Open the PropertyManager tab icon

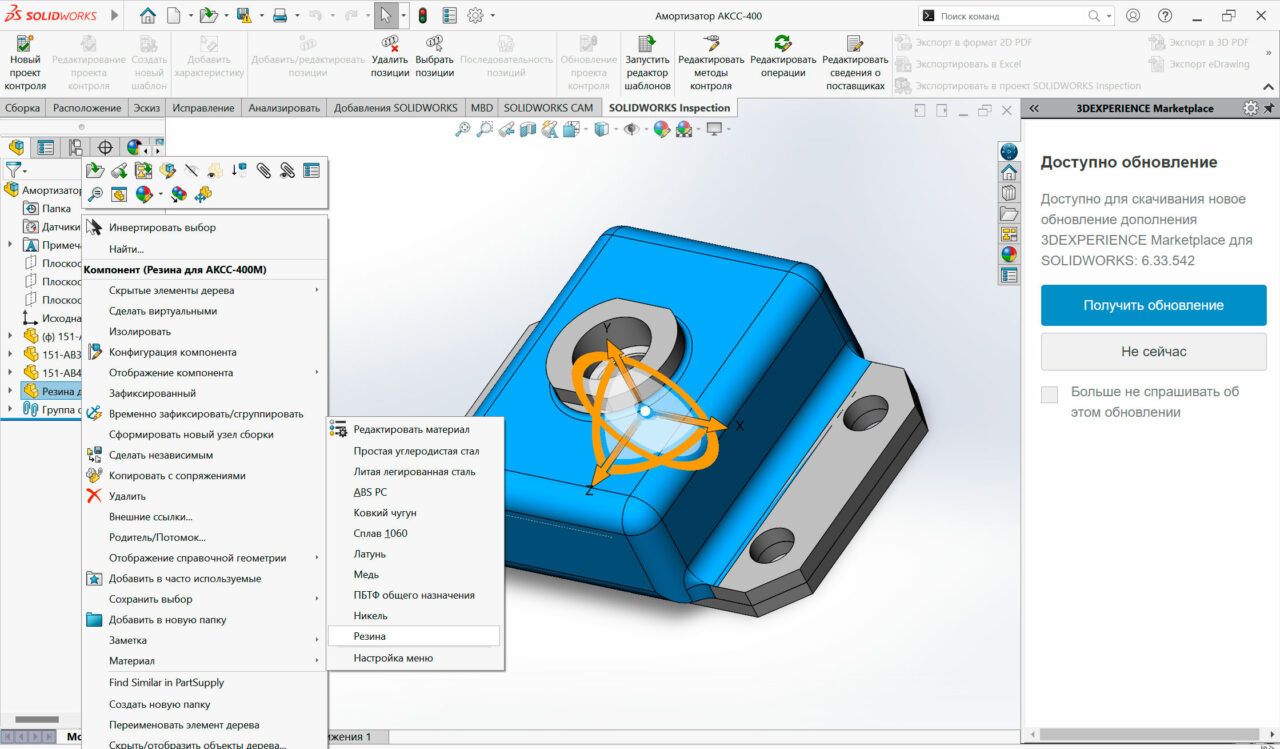pyautogui.click(x=46, y=147)
